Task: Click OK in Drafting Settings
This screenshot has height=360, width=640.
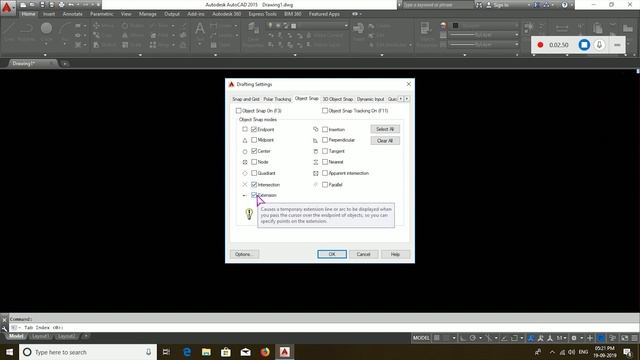Action: 332,254
